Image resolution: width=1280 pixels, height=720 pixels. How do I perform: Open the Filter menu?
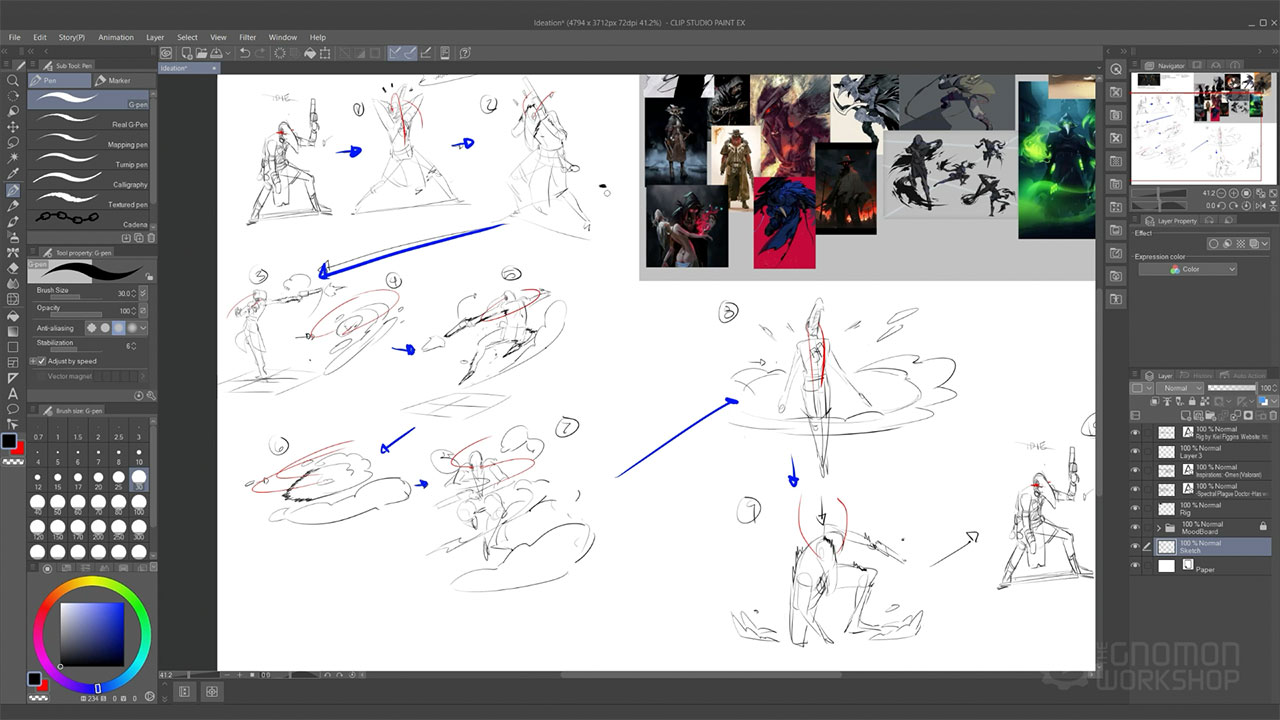(x=247, y=37)
